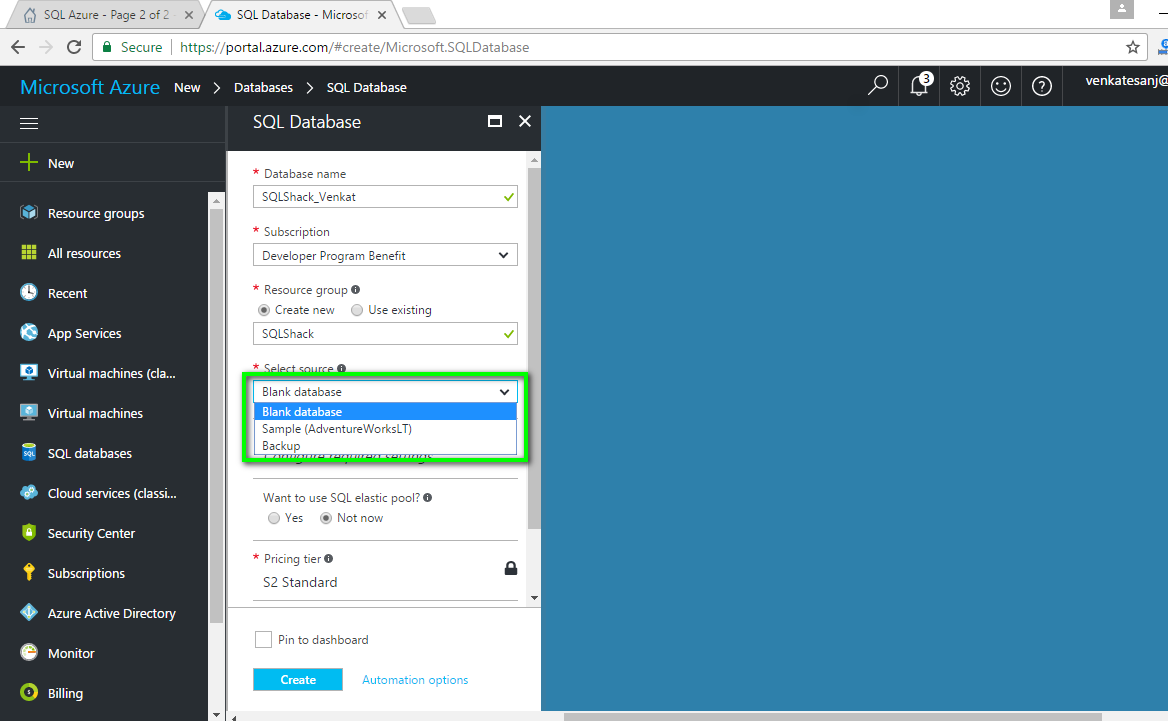The width and height of the screenshot is (1168, 721).
Task: Open account menu venkatesanj
Action: 1125,80
